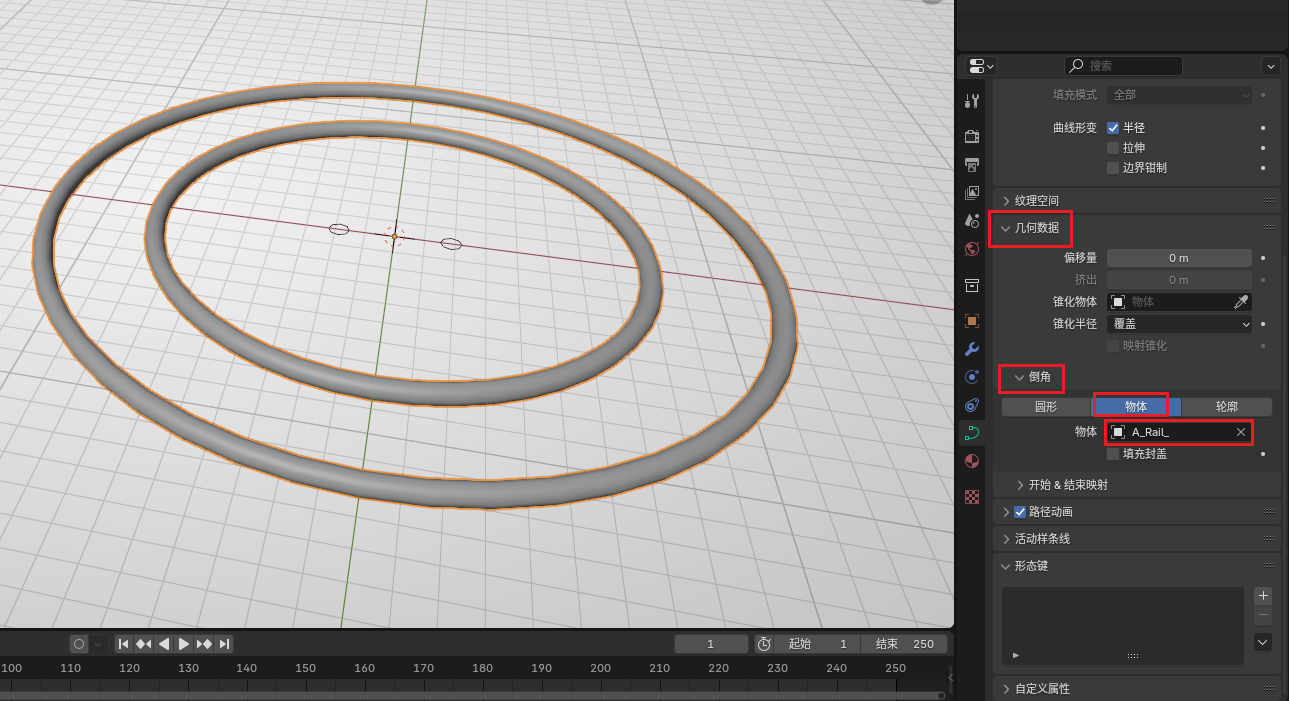
Task: Open the Material properties tab
Action: coord(971,461)
